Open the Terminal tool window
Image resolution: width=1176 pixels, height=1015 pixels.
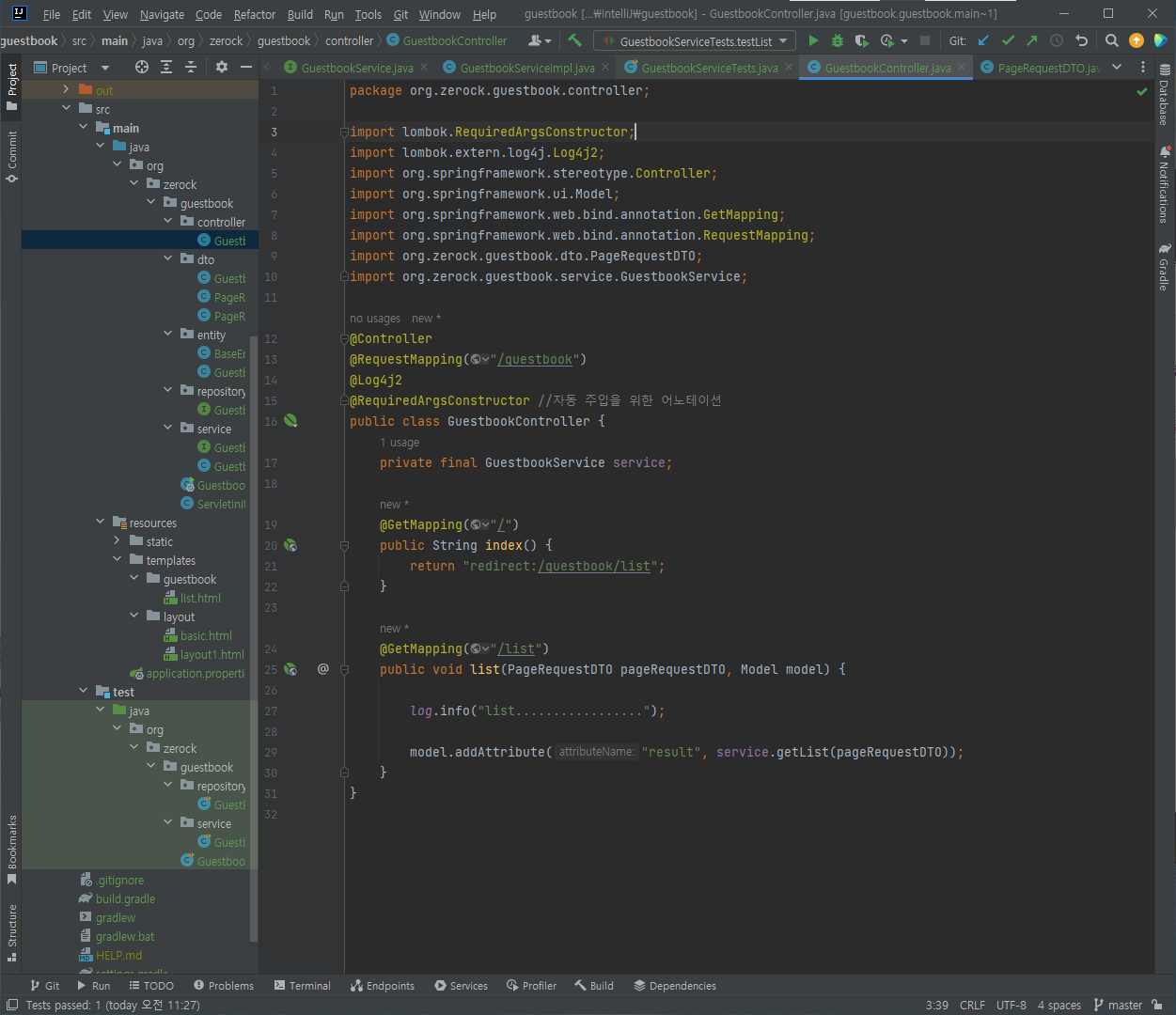(x=302, y=986)
